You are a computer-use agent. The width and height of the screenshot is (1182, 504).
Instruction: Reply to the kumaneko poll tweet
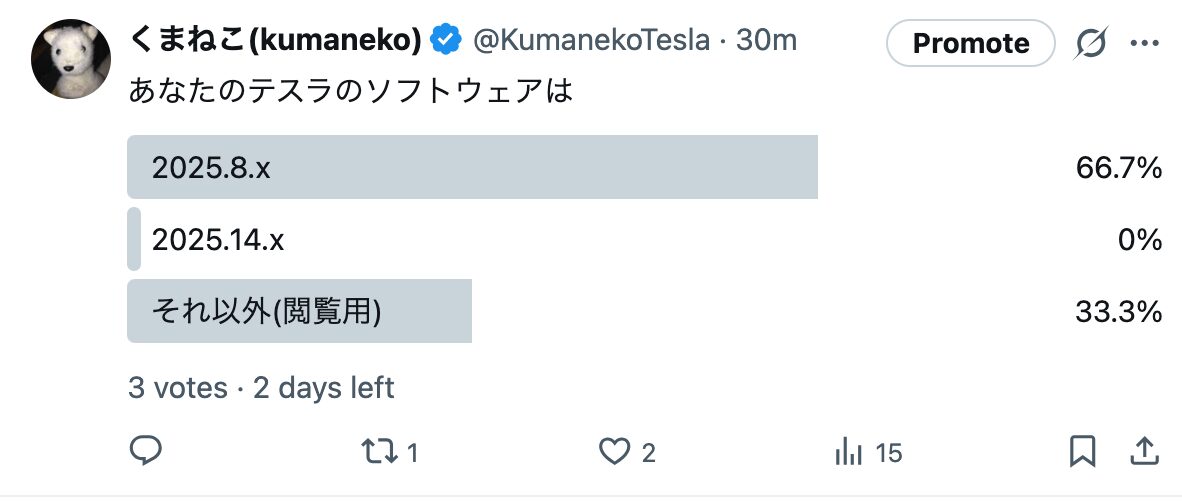pos(146,452)
